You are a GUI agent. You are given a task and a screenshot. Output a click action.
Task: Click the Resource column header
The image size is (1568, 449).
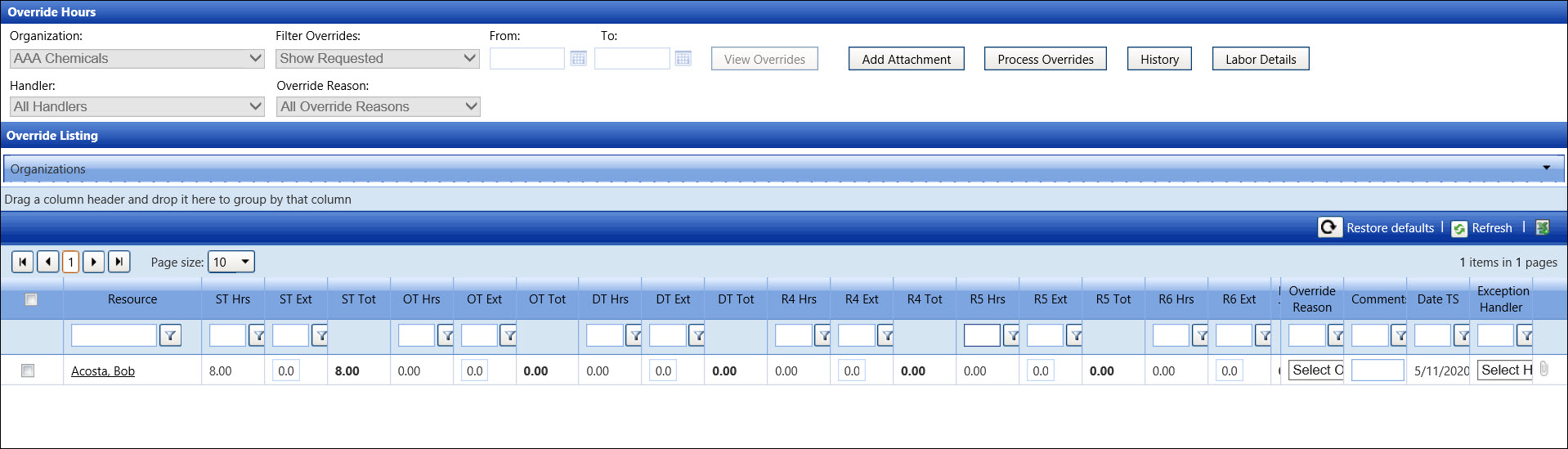coord(132,299)
